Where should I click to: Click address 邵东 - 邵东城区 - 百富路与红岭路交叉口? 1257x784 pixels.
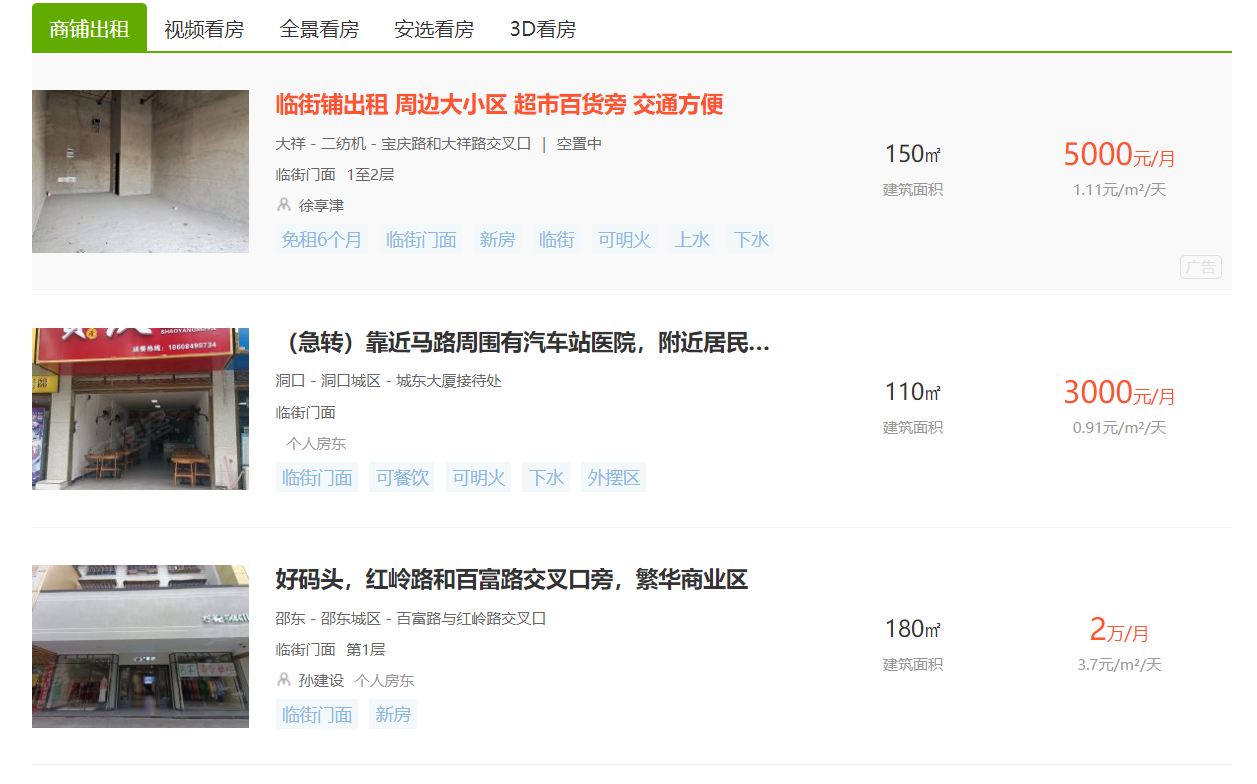click(411, 618)
